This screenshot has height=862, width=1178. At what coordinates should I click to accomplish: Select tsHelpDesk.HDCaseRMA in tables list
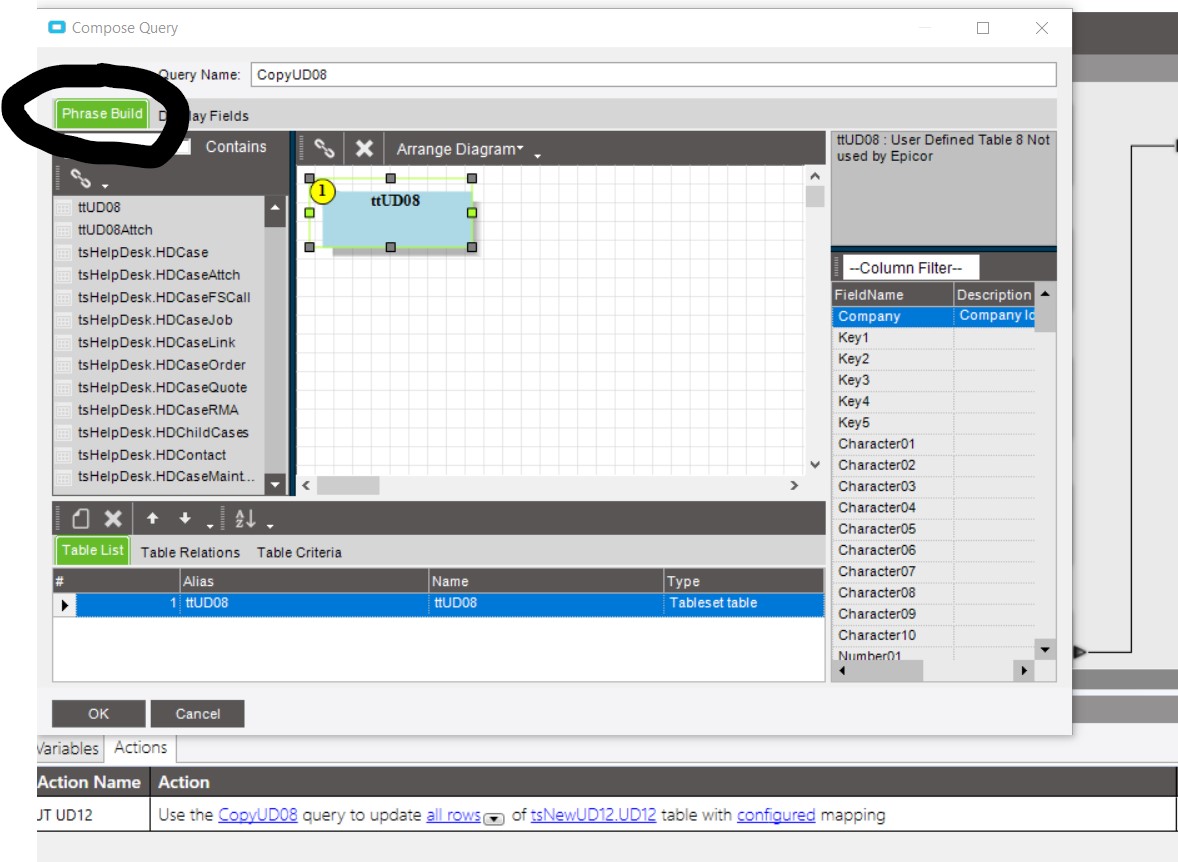tap(159, 410)
